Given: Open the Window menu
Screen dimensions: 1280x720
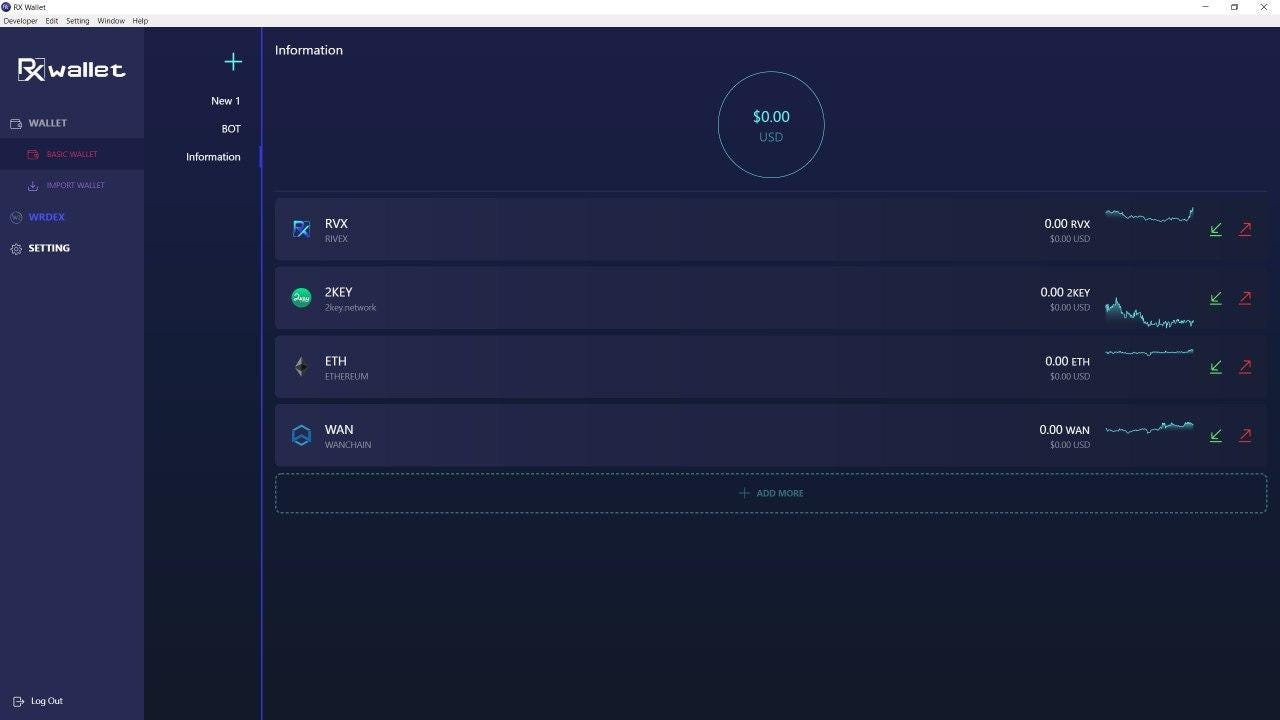Looking at the screenshot, I should point(111,21).
